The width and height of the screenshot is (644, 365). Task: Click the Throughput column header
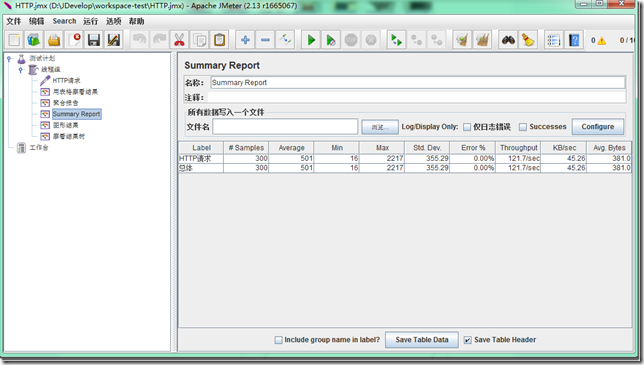point(518,148)
